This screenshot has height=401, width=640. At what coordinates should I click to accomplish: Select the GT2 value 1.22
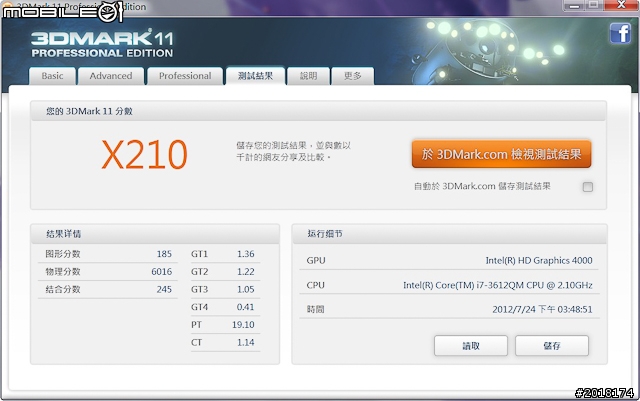point(246,272)
